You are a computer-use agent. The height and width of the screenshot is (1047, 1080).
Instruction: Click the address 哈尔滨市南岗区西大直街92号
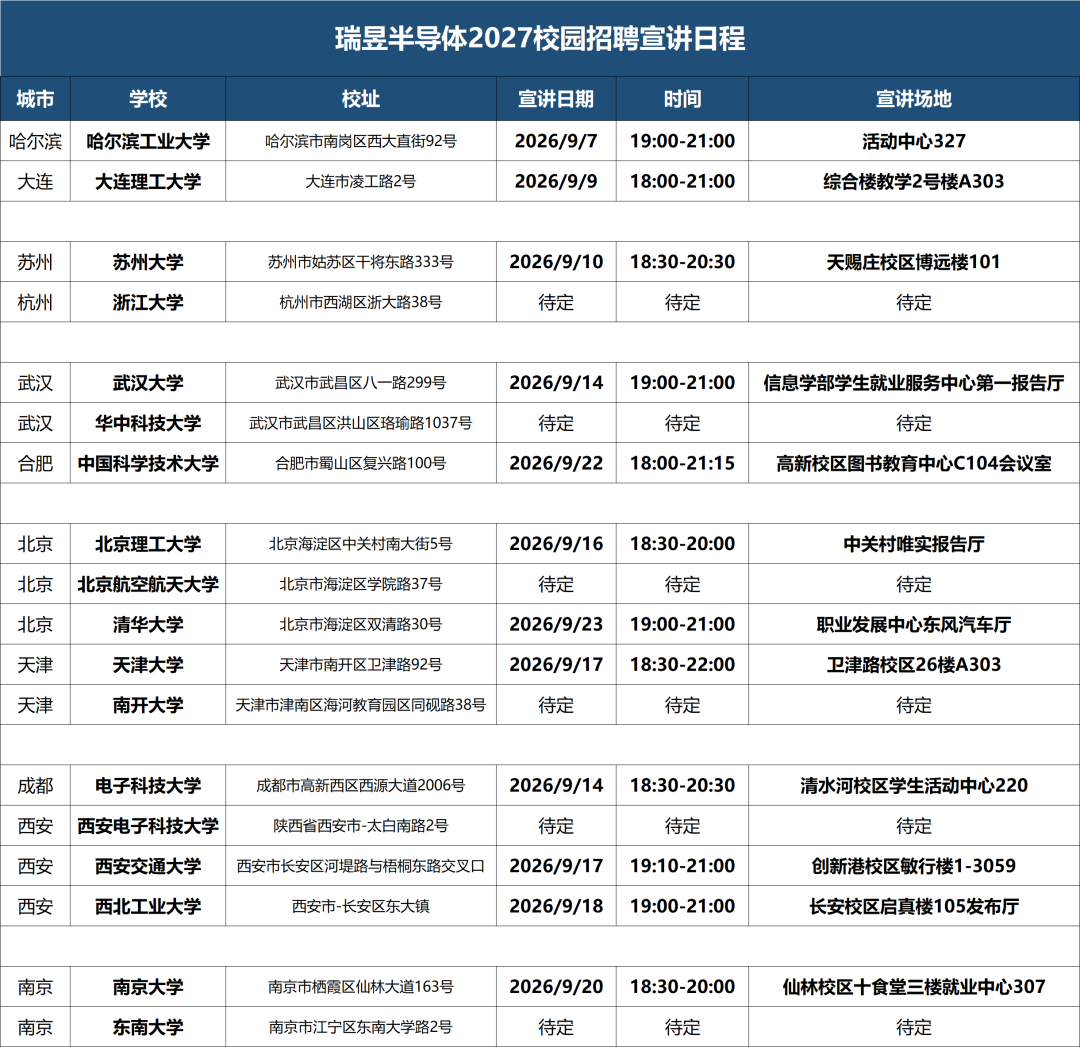coord(361,141)
